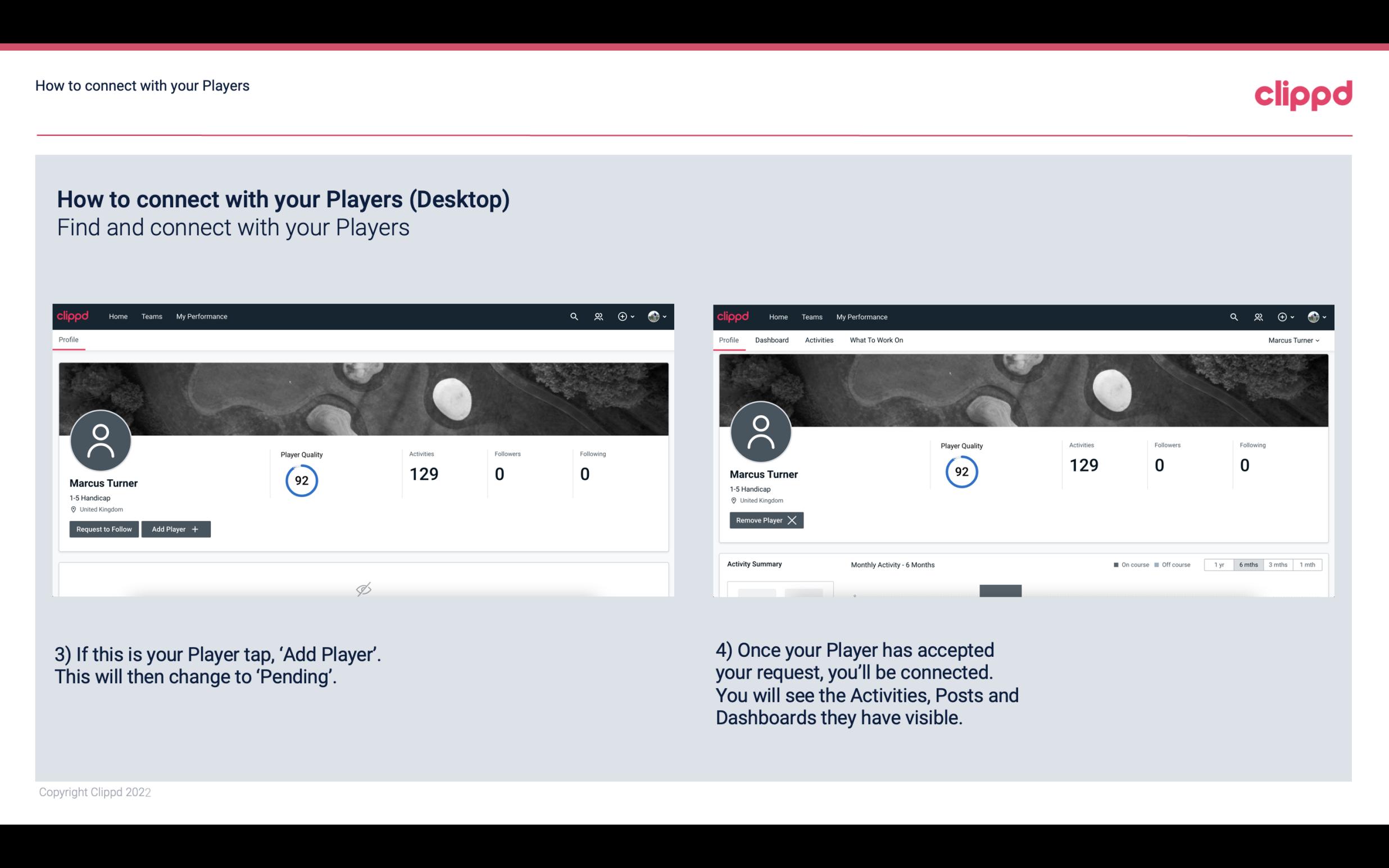The height and width of the screenshot is (868, 1389).
Task: Select the '1 yr' activity timeframe slider
Action: pyautogui.click(x=1219, y=563)
